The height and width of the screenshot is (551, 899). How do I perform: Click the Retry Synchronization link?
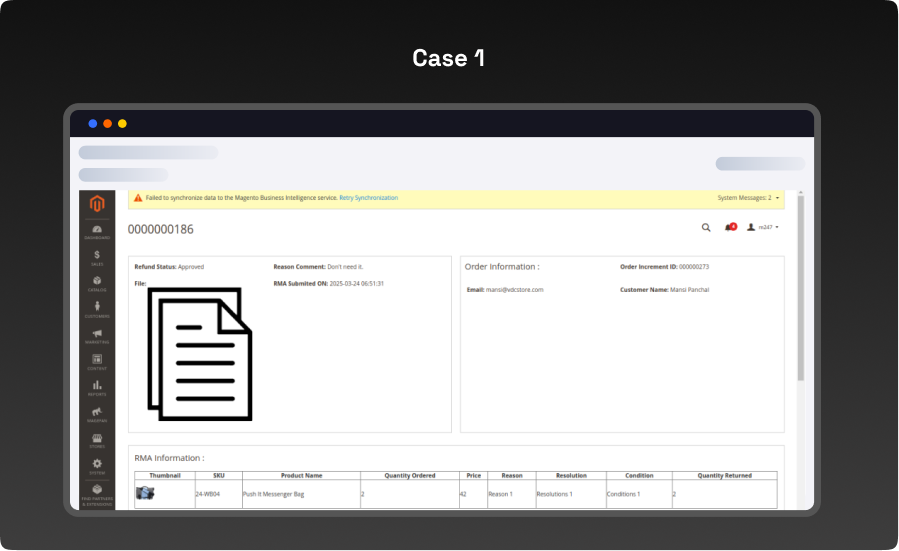tap(368, 198)
